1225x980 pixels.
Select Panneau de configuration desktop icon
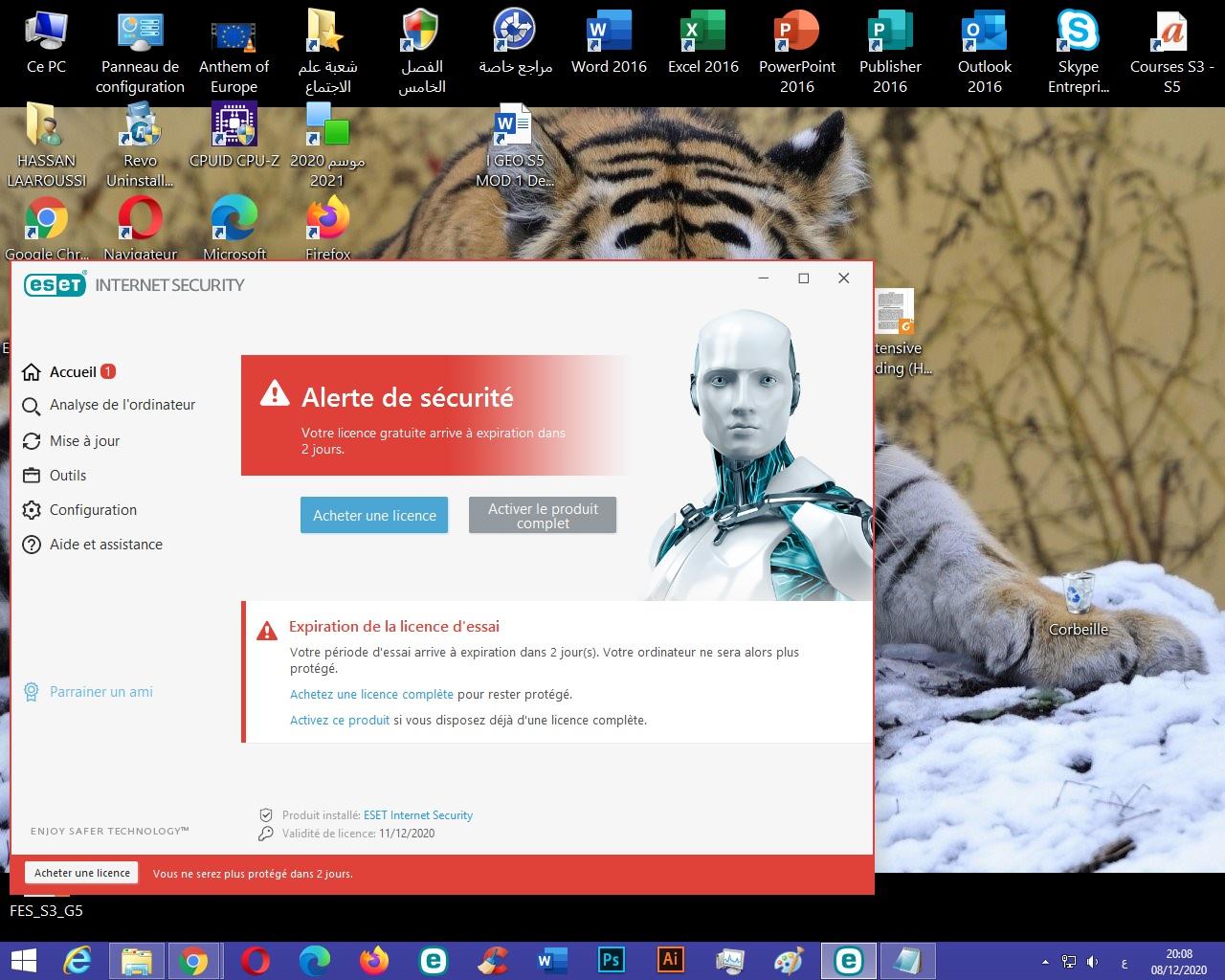(x=140, y=53)
